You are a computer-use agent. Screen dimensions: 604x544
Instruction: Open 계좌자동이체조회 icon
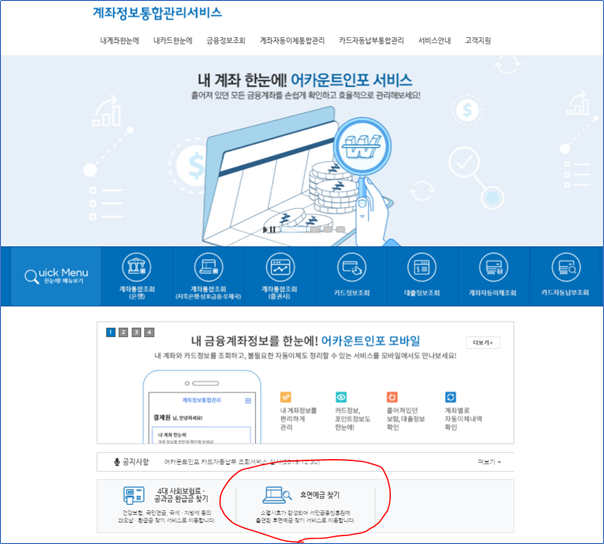(x=493, y=267)
